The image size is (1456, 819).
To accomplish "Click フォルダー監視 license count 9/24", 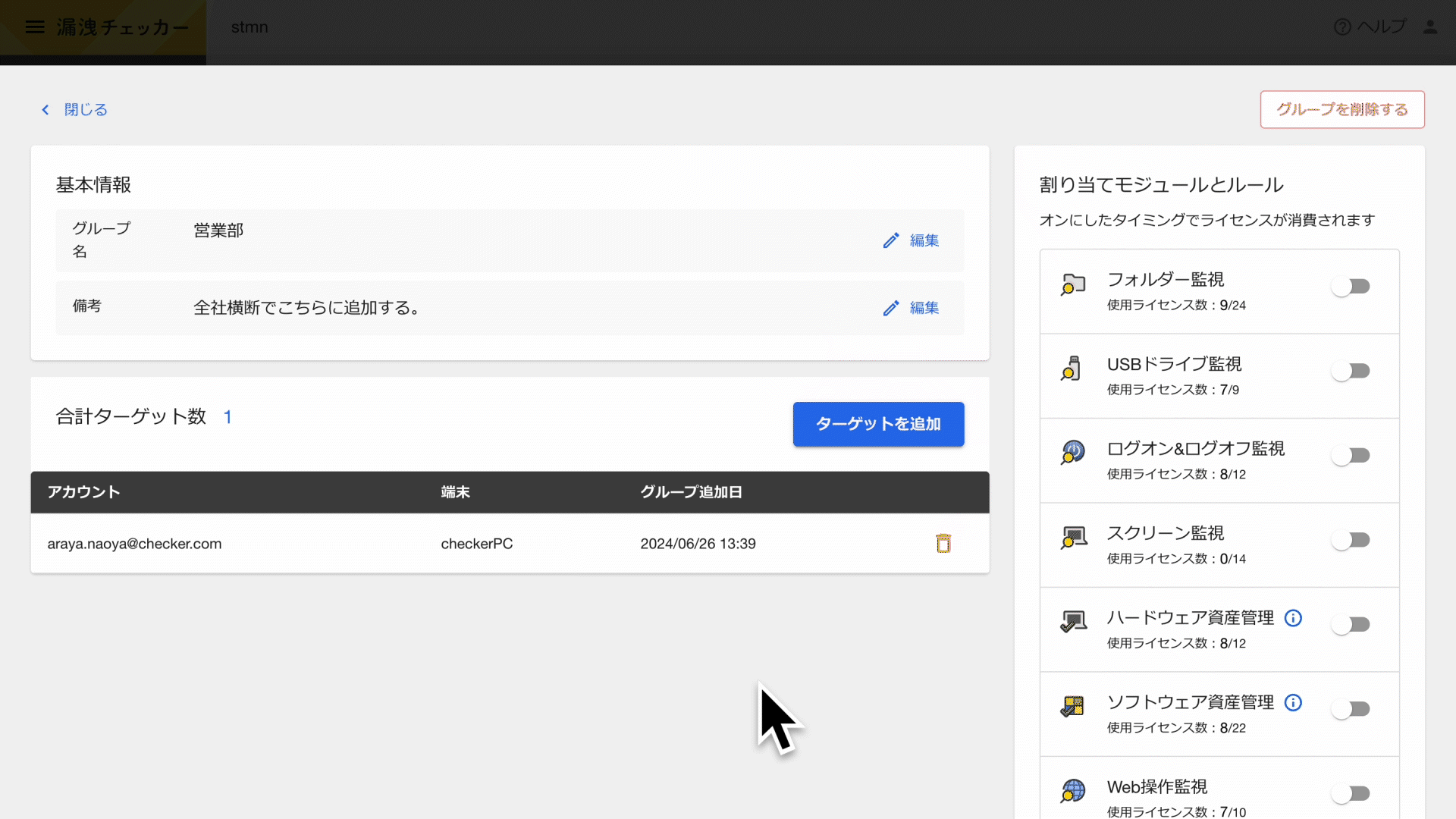I will pyautogui.click(x=1233, y=306).
